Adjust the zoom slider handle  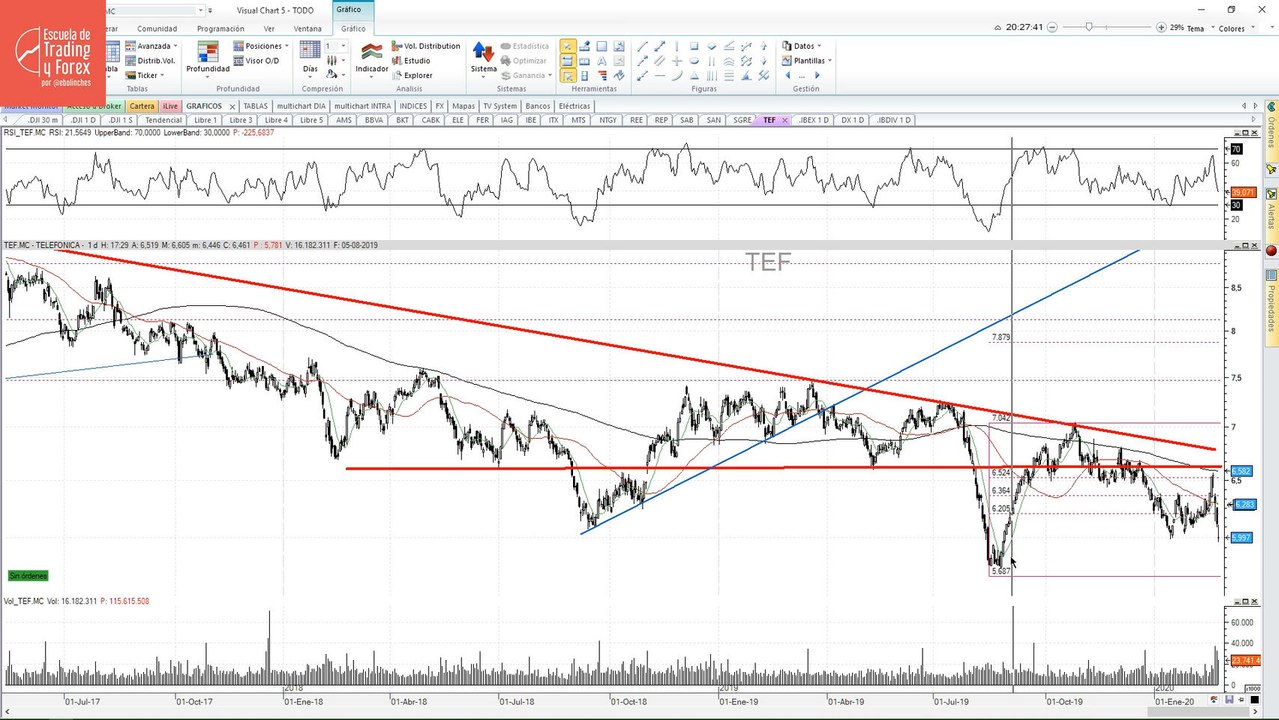1090,27
